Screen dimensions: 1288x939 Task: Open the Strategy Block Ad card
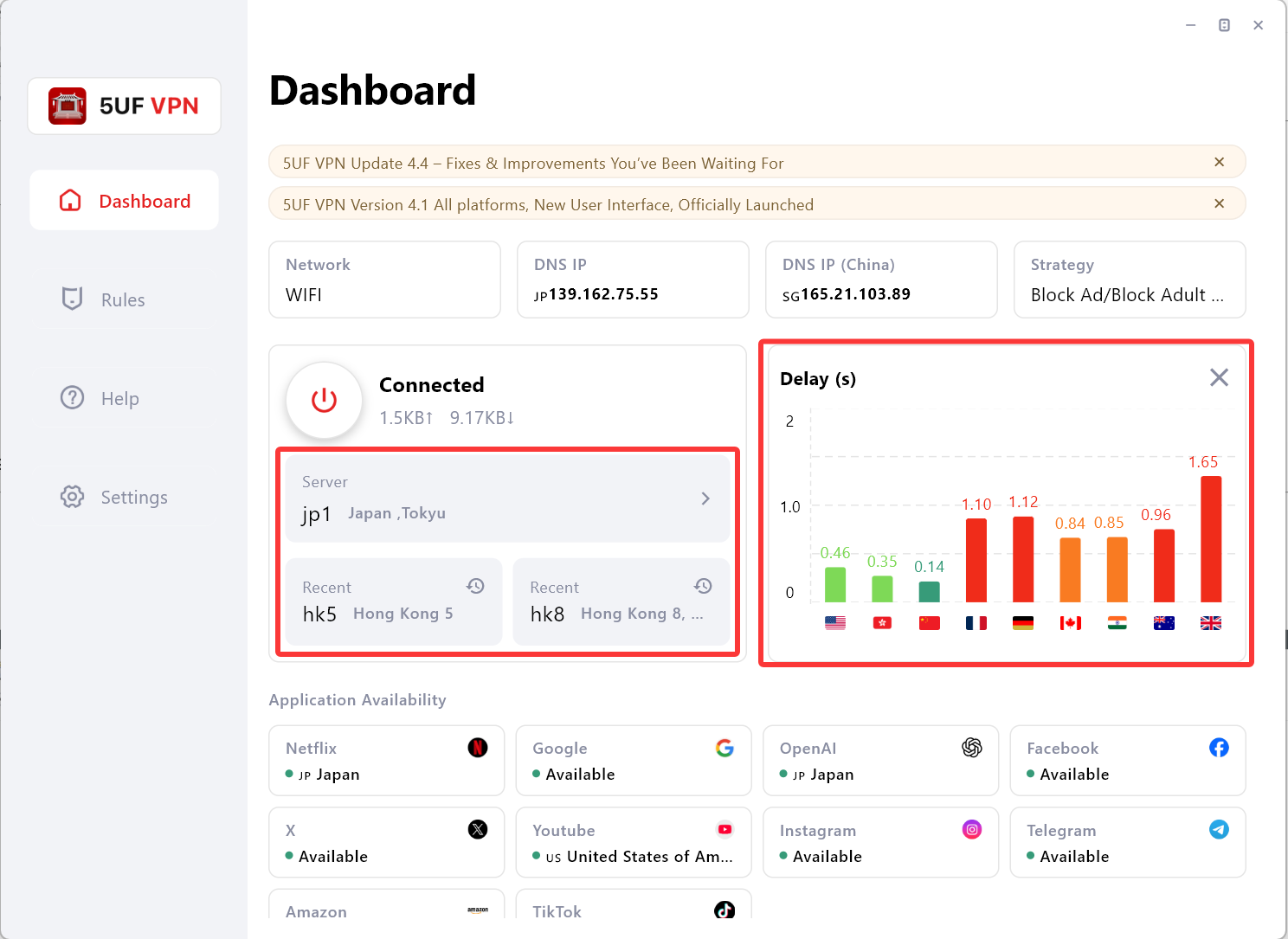coord(1129,280)
